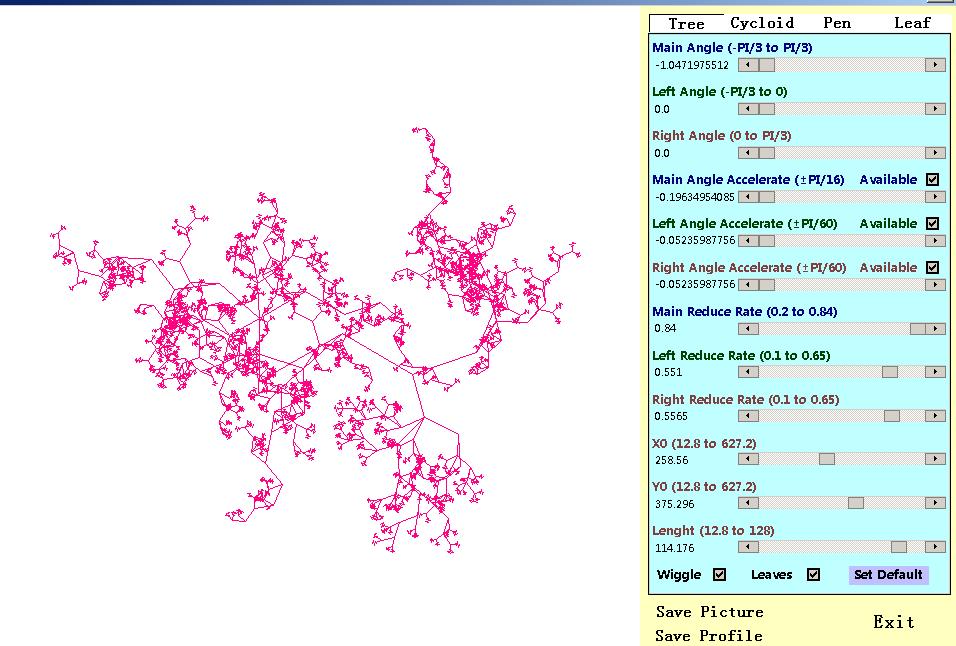Increase Right Reduce Rate with right arrow
Viewport: 956px width, 646px height.
coord(935,416)
